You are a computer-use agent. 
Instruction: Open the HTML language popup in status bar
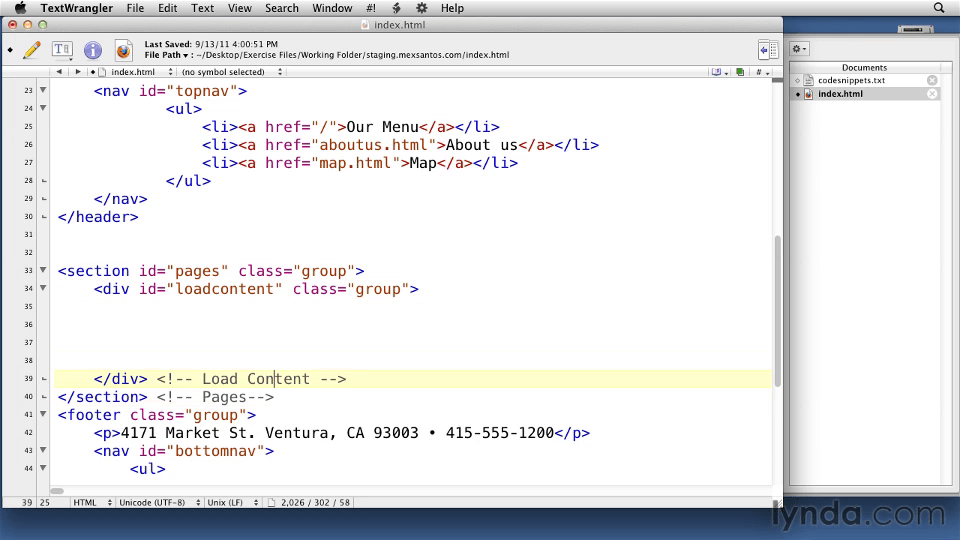point(92,503)
